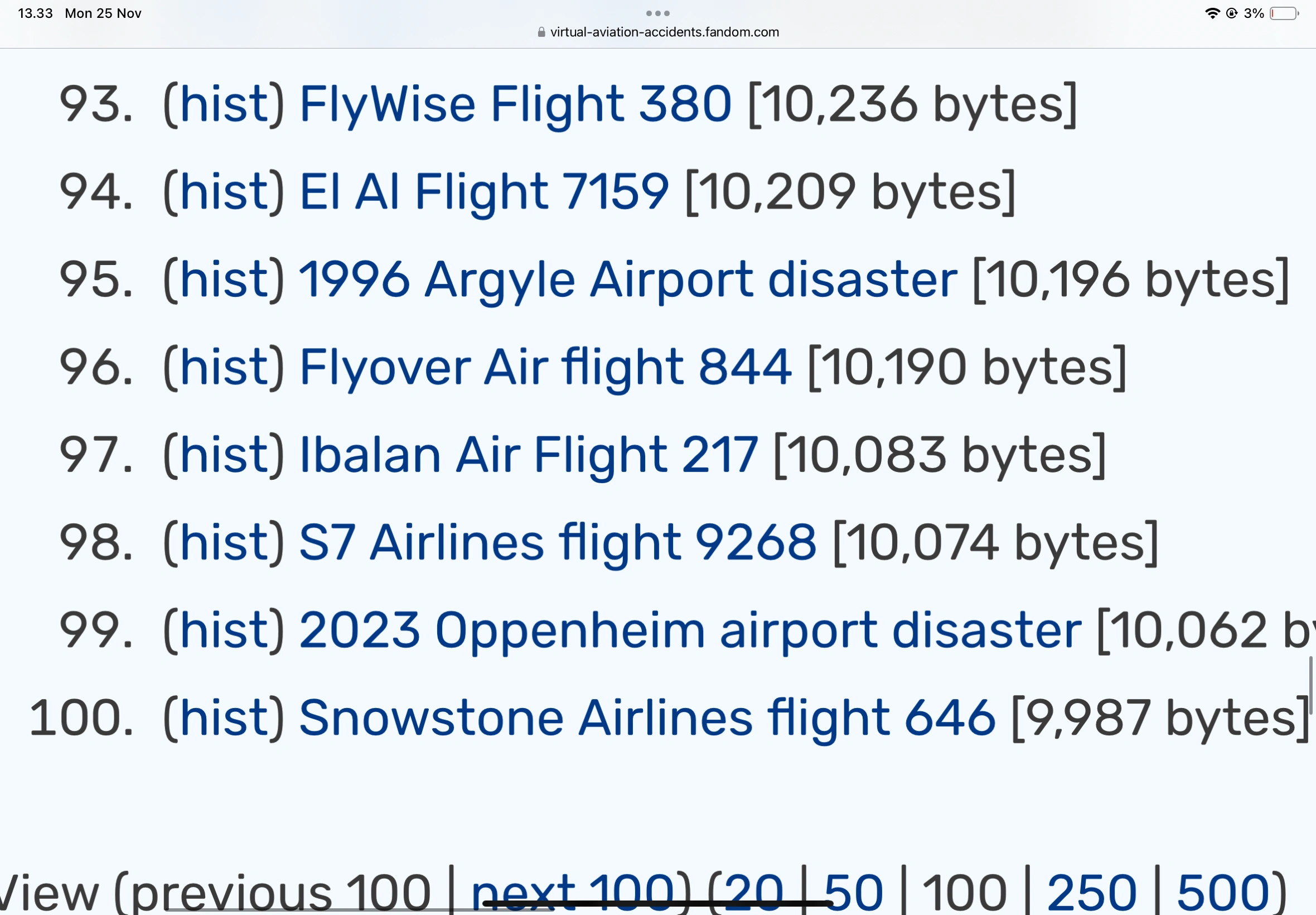Show 250 results per page
This screenshot has height=915, width=1316.
(1091, 892)
